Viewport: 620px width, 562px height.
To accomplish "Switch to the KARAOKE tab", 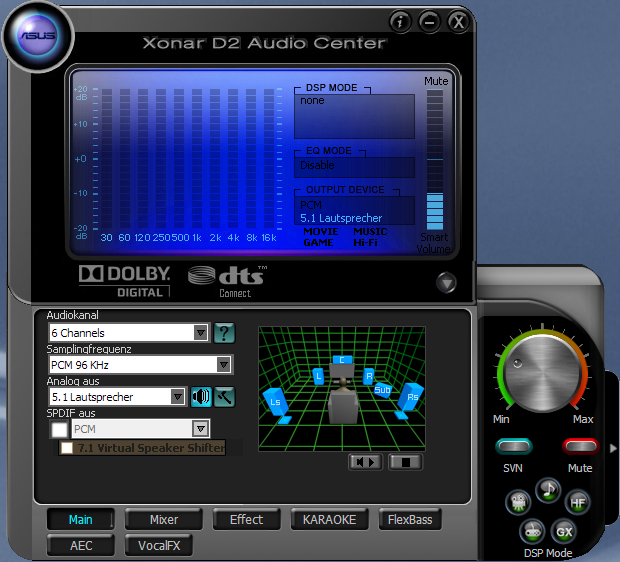I will pyautogui.click(x=329, y=519).
